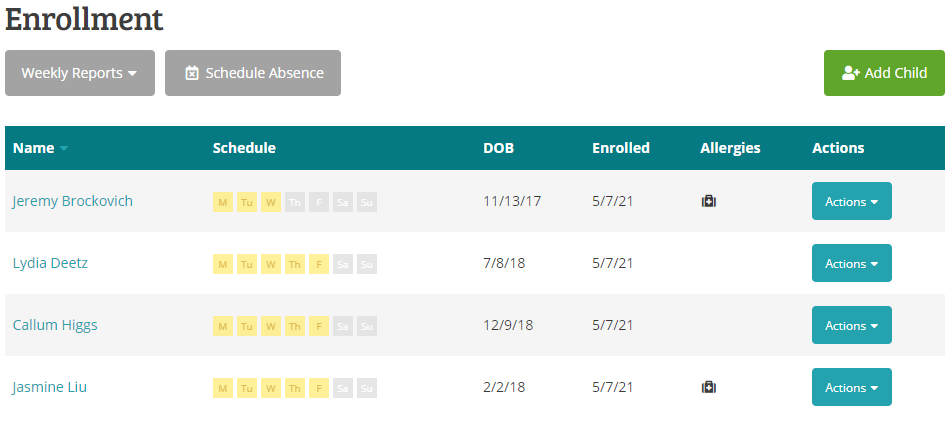Click the add-person icon on Add Child
The image size is (951, 433).
pos(851,73)
